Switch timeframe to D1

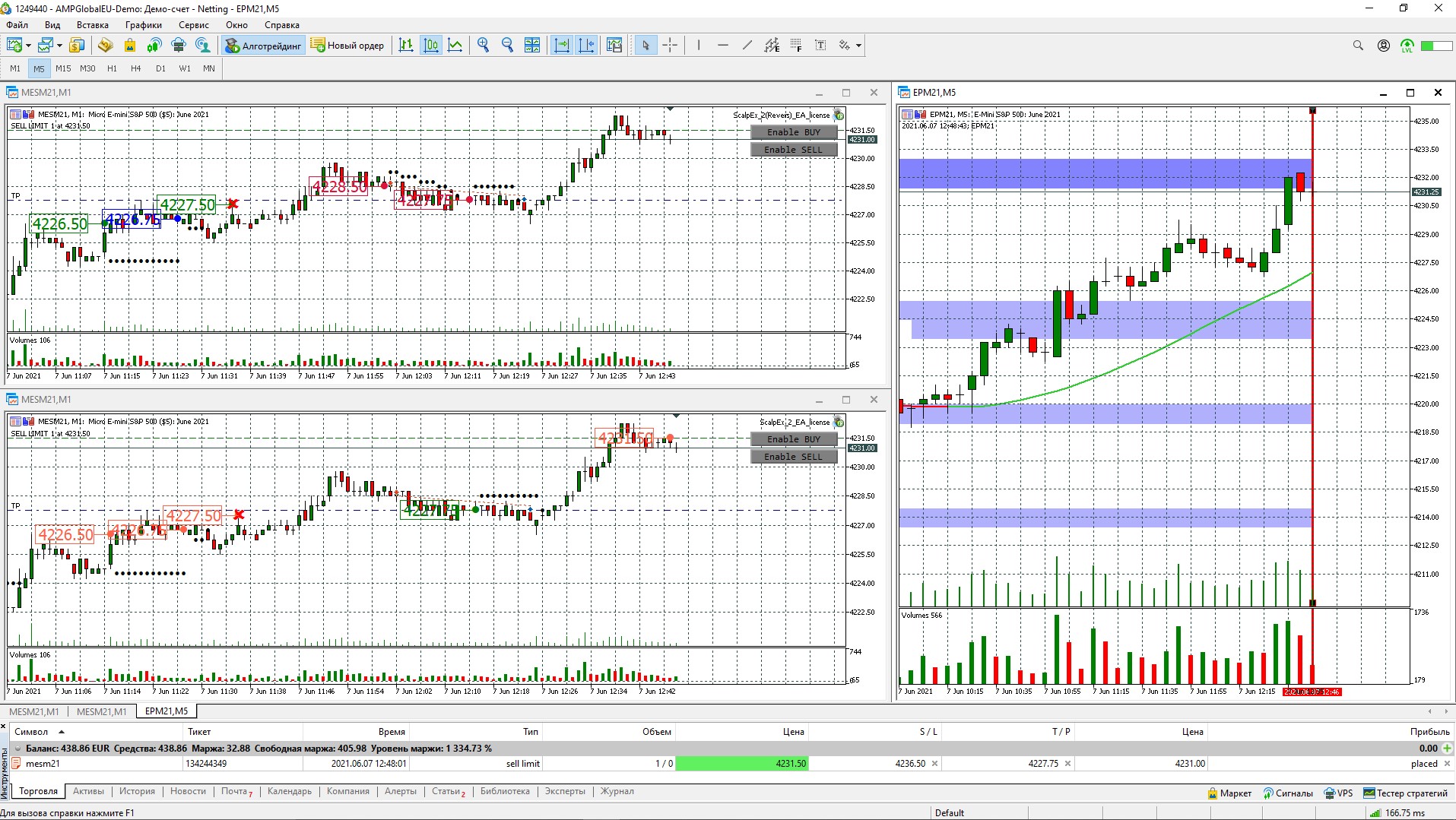pyautogui.click(x=160, y=68)
